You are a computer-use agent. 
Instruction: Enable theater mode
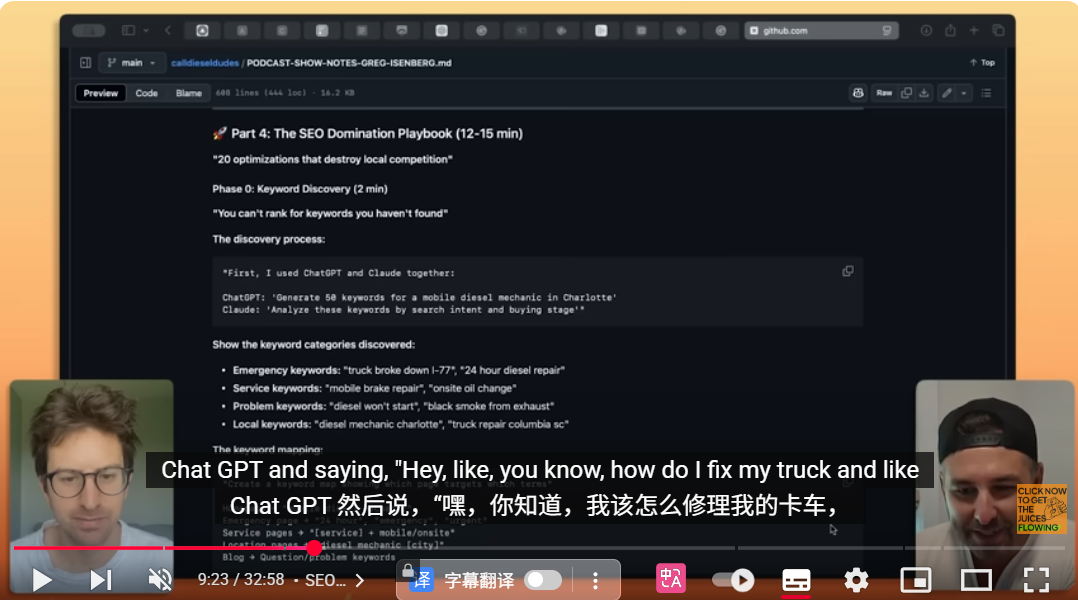(976, 581)
